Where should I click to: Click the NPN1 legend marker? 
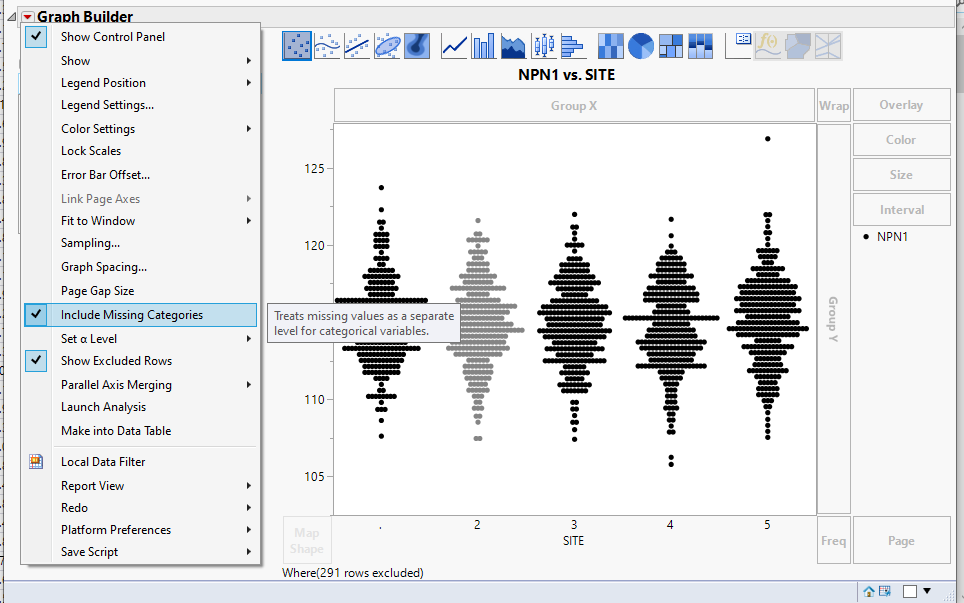tap(866, 237)
